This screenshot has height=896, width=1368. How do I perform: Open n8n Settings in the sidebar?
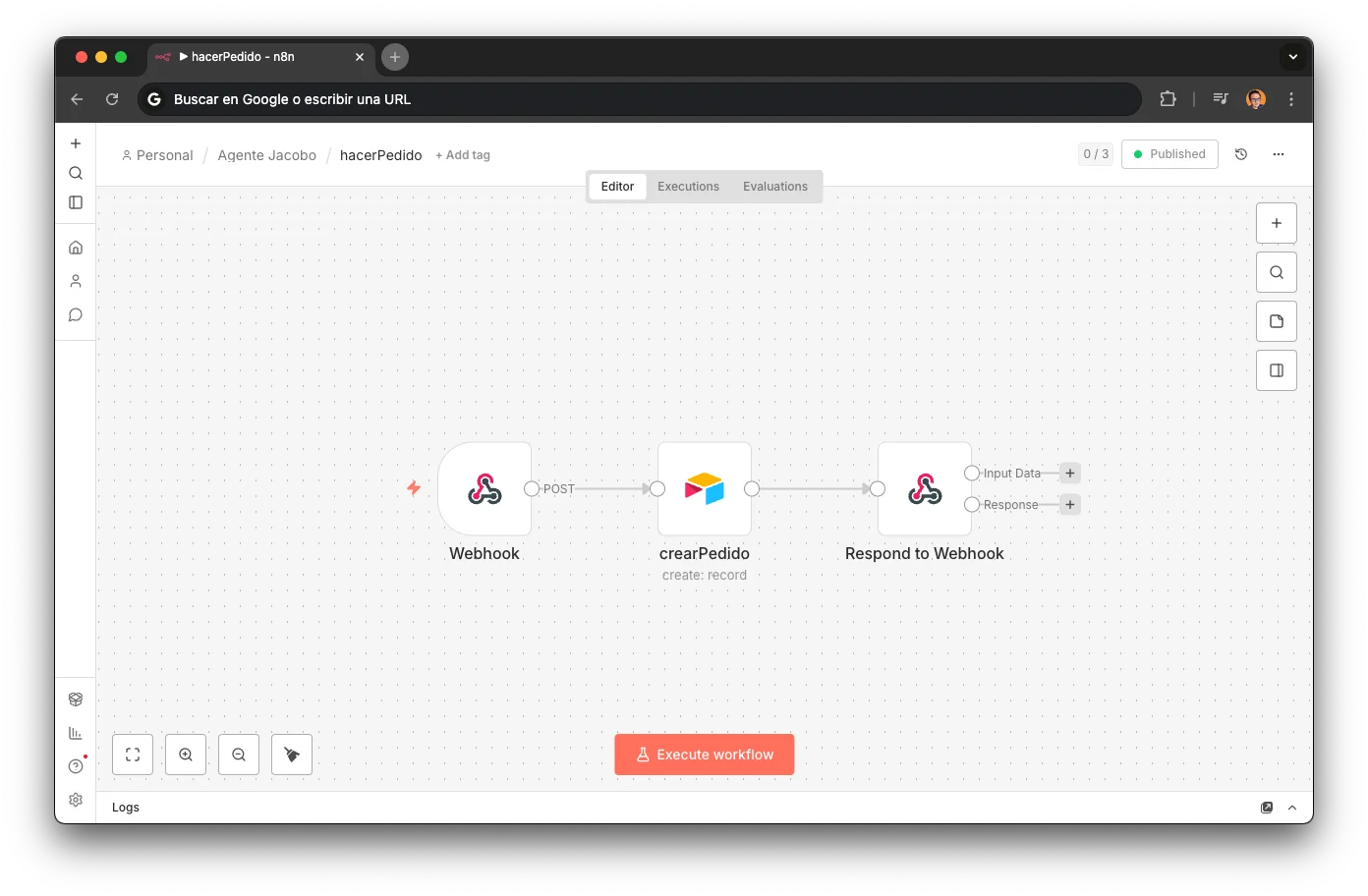[x=76, y=799]
